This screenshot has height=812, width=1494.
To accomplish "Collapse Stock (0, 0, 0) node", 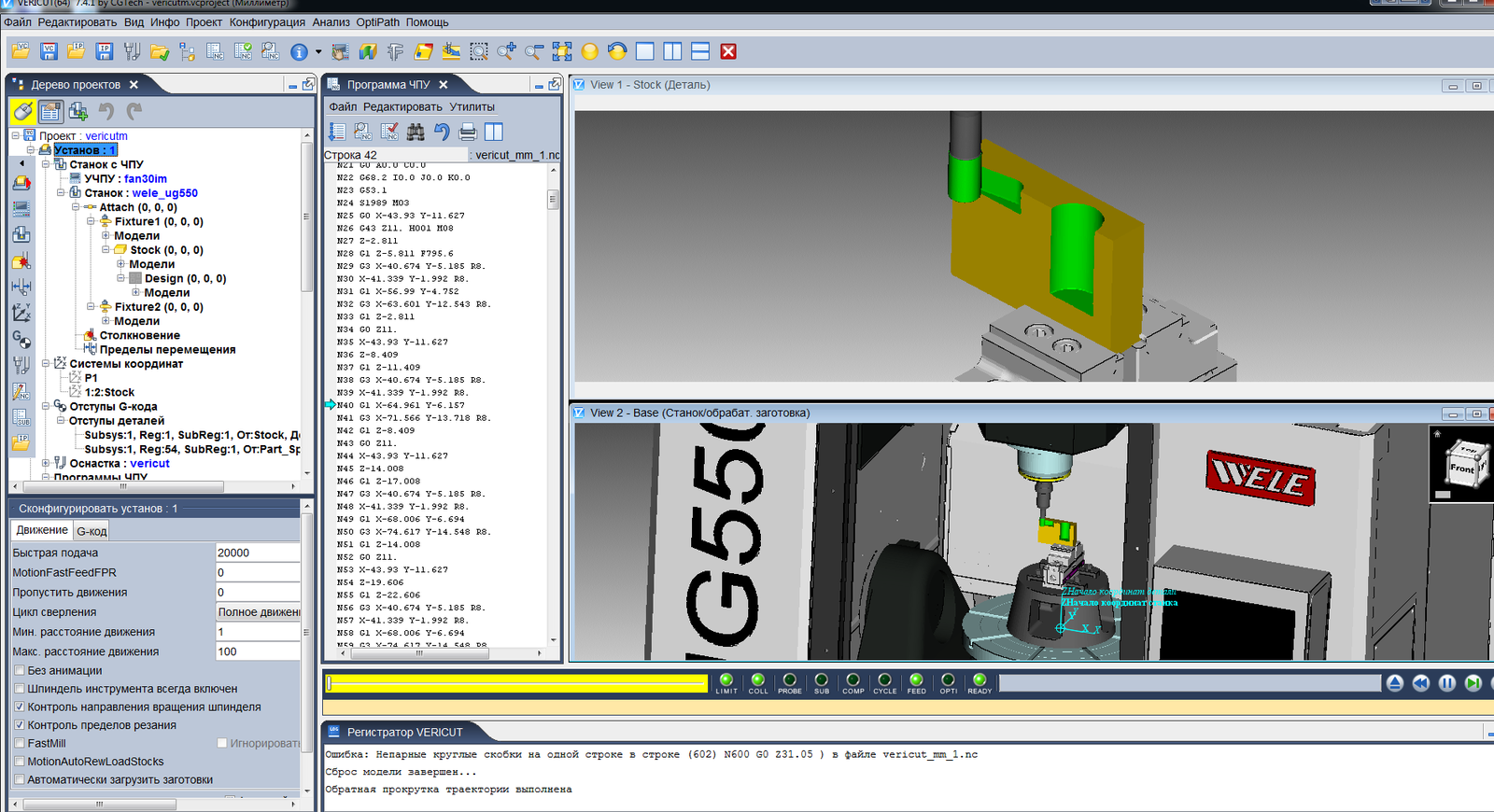I will click(x=106, y=250).
